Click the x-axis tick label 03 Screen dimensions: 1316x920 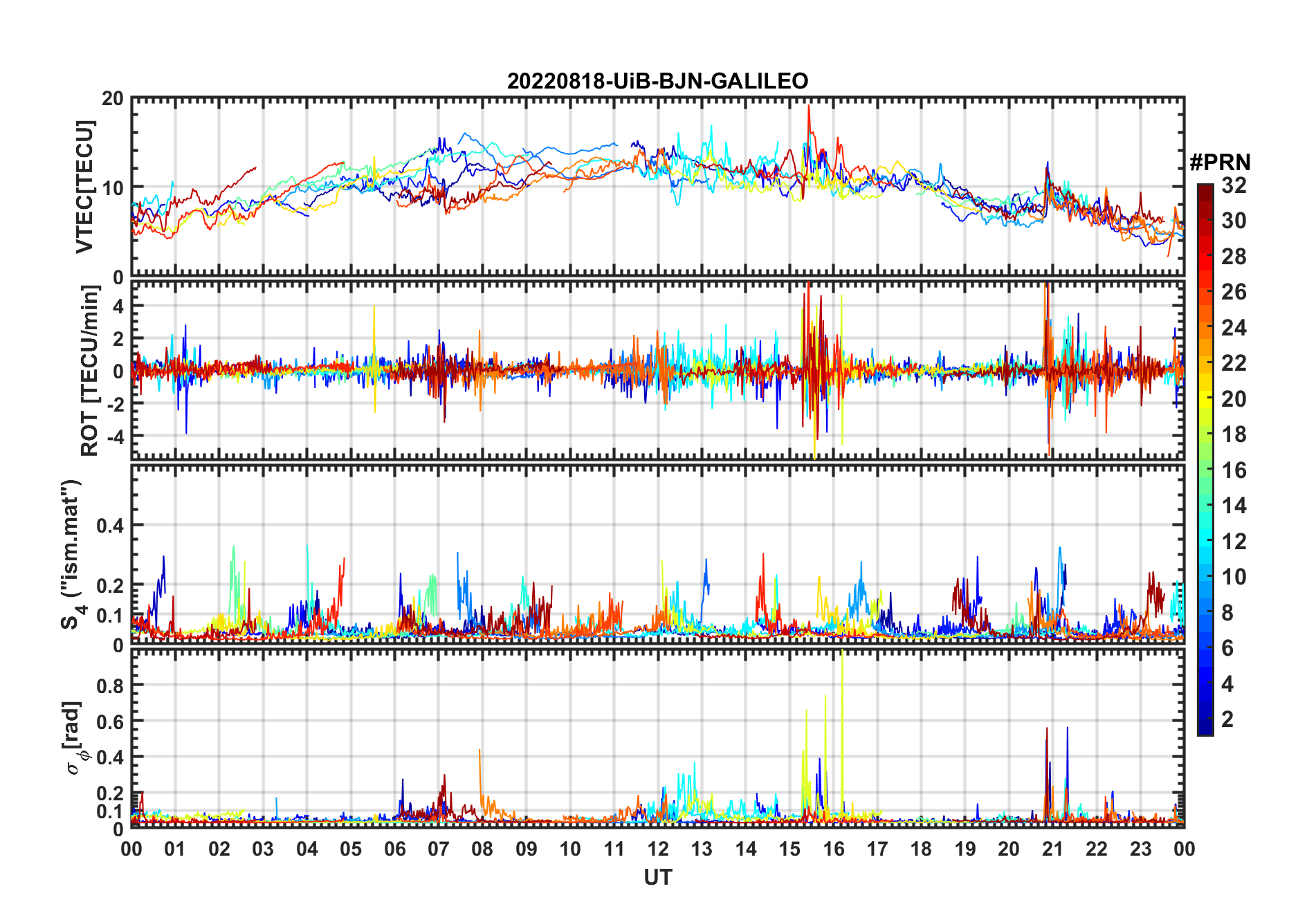(263, 849)
